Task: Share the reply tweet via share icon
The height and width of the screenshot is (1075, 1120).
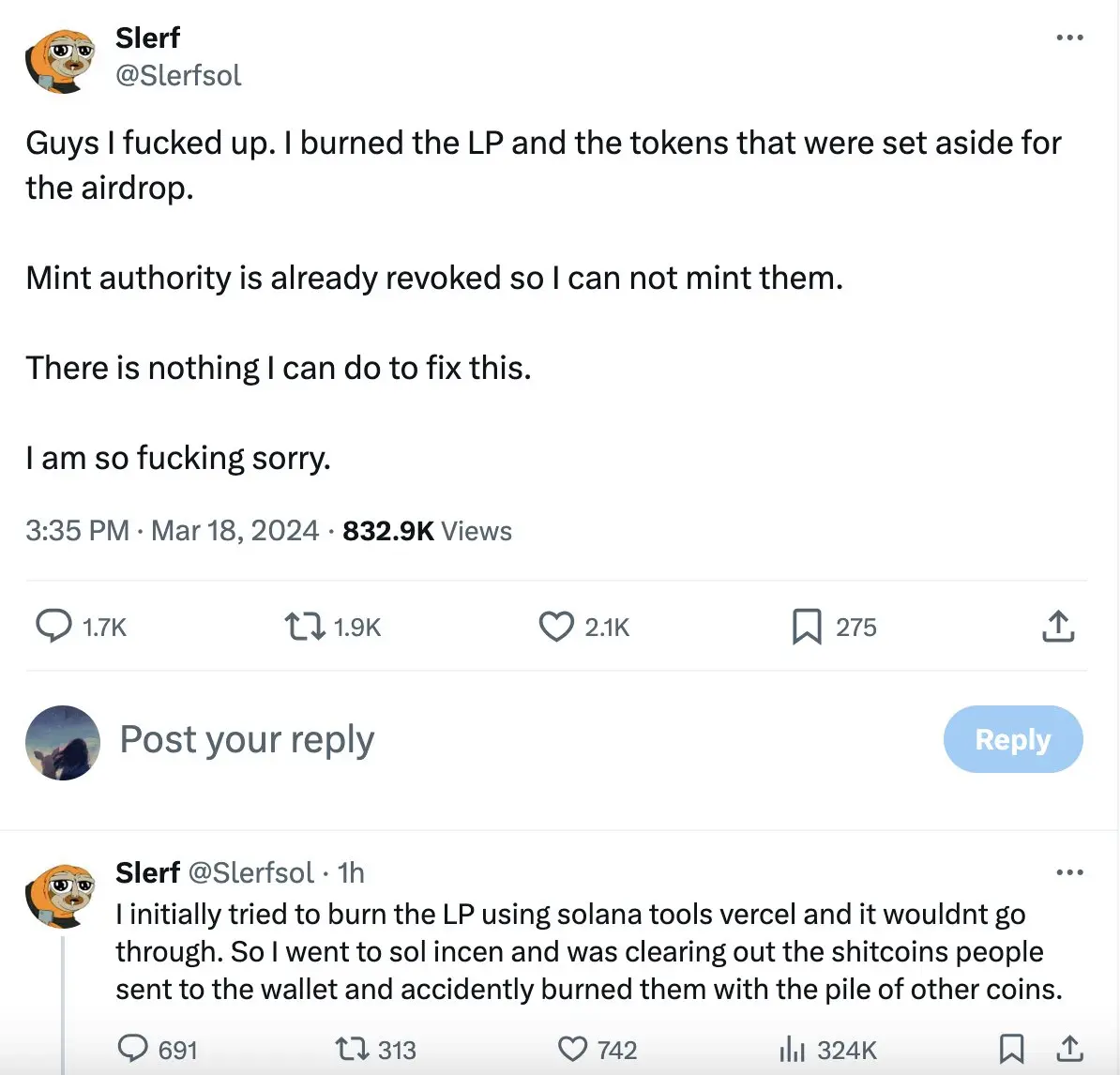Action: [x=1069, y=1049]
